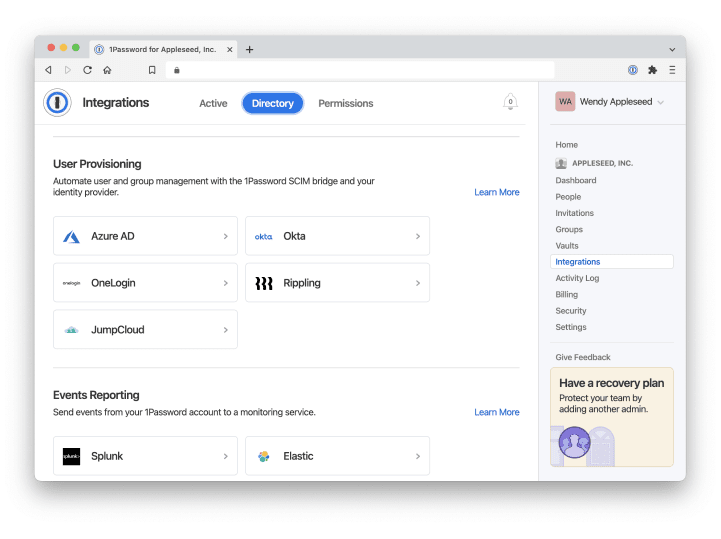Open Azure AD via its chevron arrow
This screenshot has height=539, width=721.
[225, 236]
